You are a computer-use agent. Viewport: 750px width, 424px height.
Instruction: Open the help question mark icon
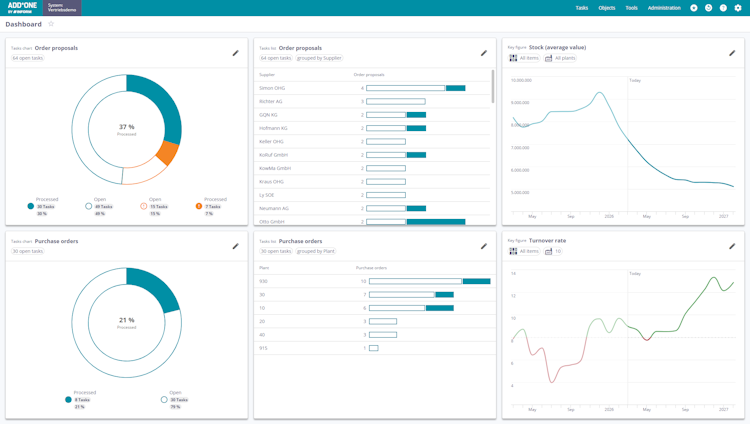click(x=723, y=8)
